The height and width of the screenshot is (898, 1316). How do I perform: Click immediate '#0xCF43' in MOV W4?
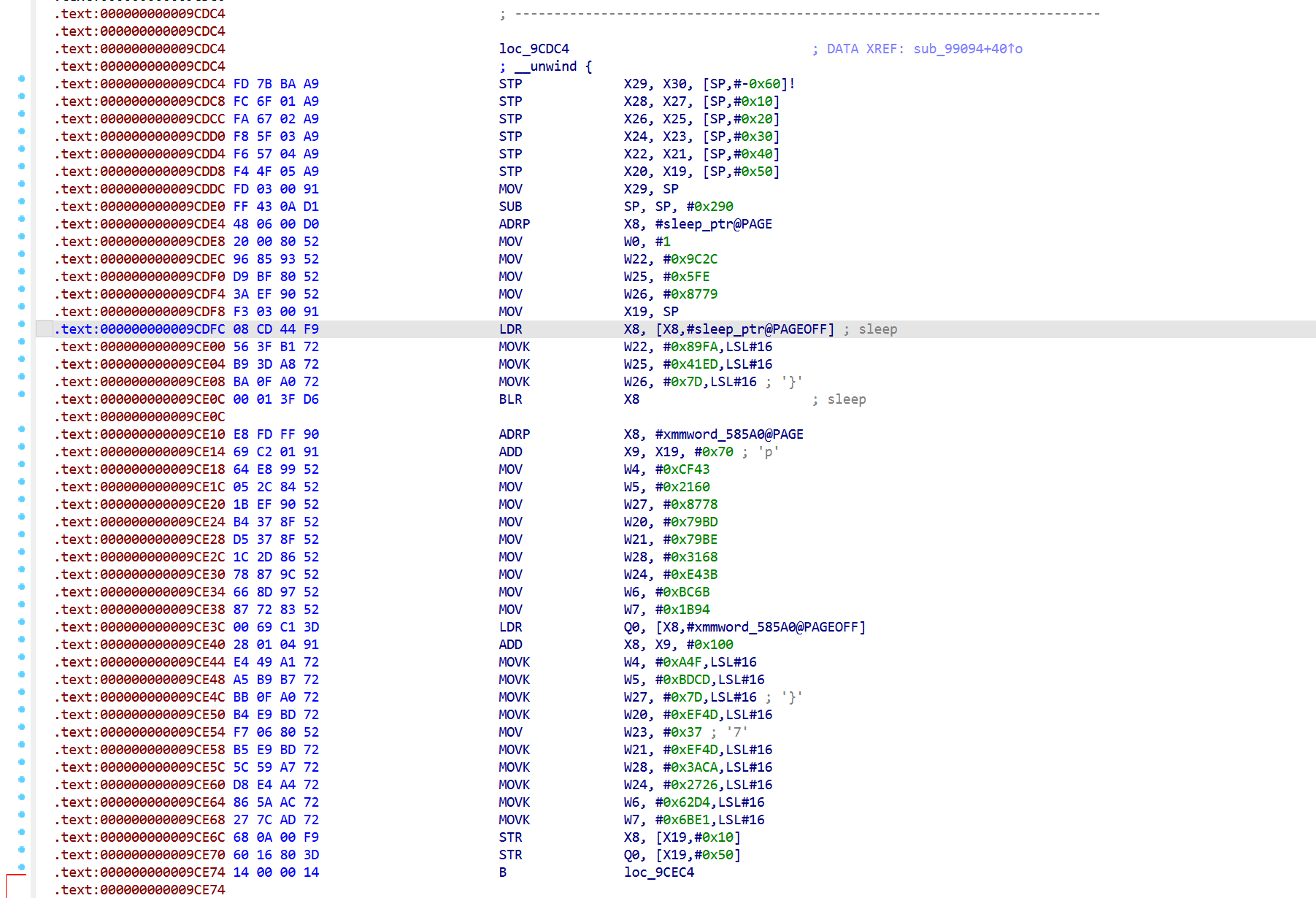point(682,469)
